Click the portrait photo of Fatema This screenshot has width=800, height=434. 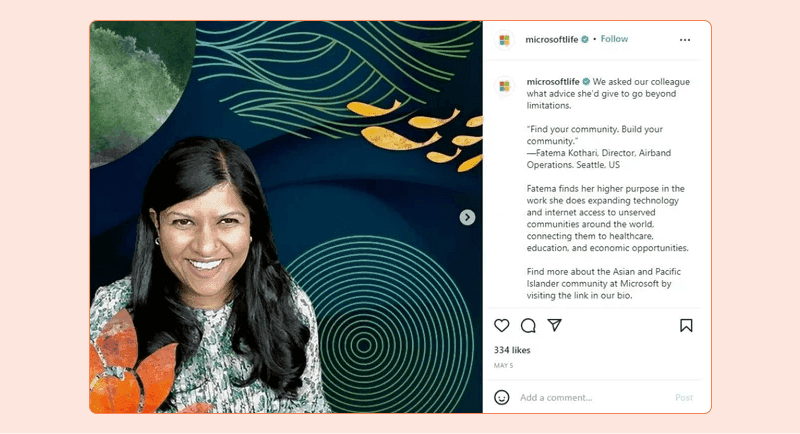click(x=286, y=217)
